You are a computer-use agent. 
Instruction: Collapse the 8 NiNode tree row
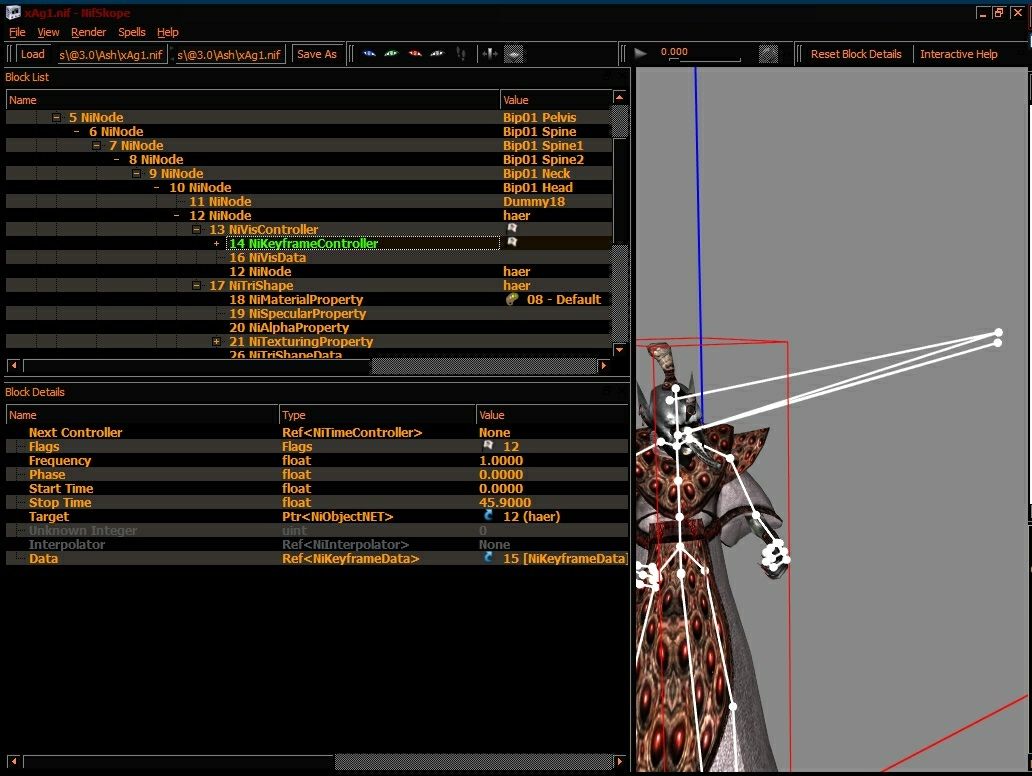coord(116,159)
